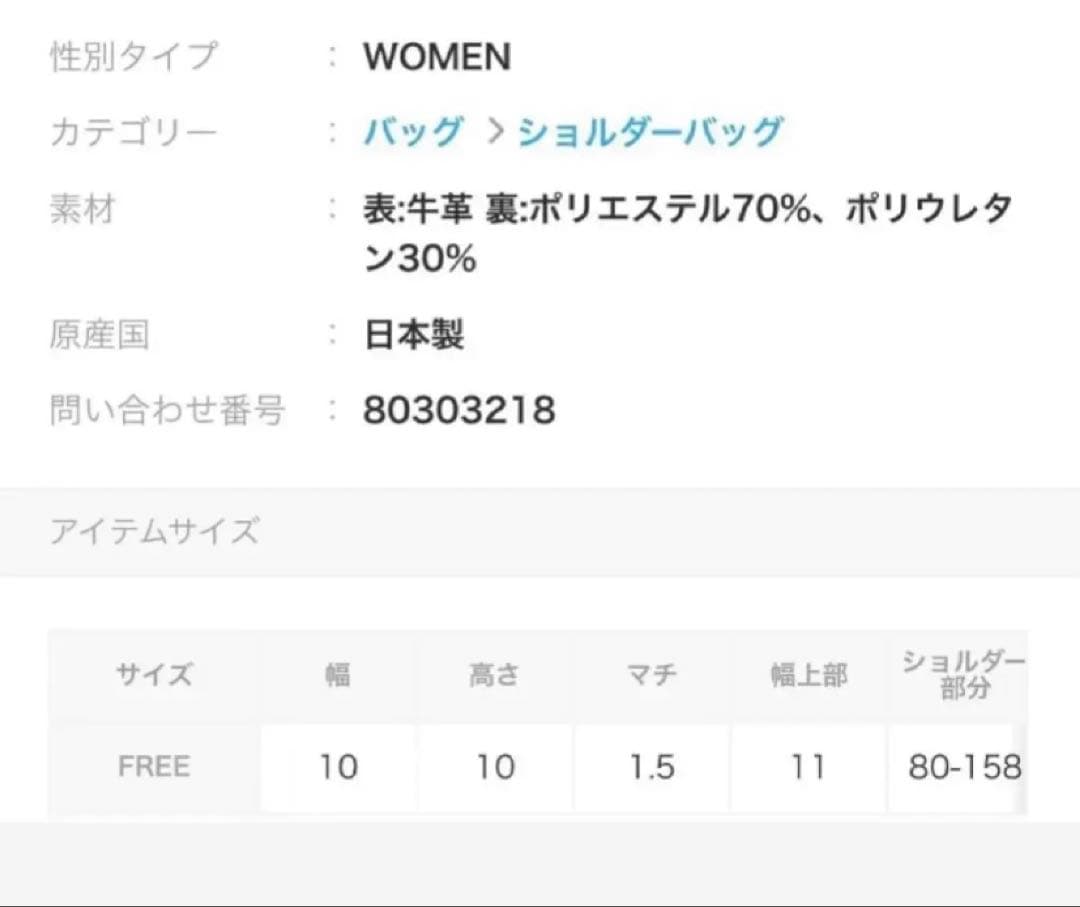The height and width of the screenshot is (907, 1080).
Task: Open the バッグ category link
Action: pos(413,132)
